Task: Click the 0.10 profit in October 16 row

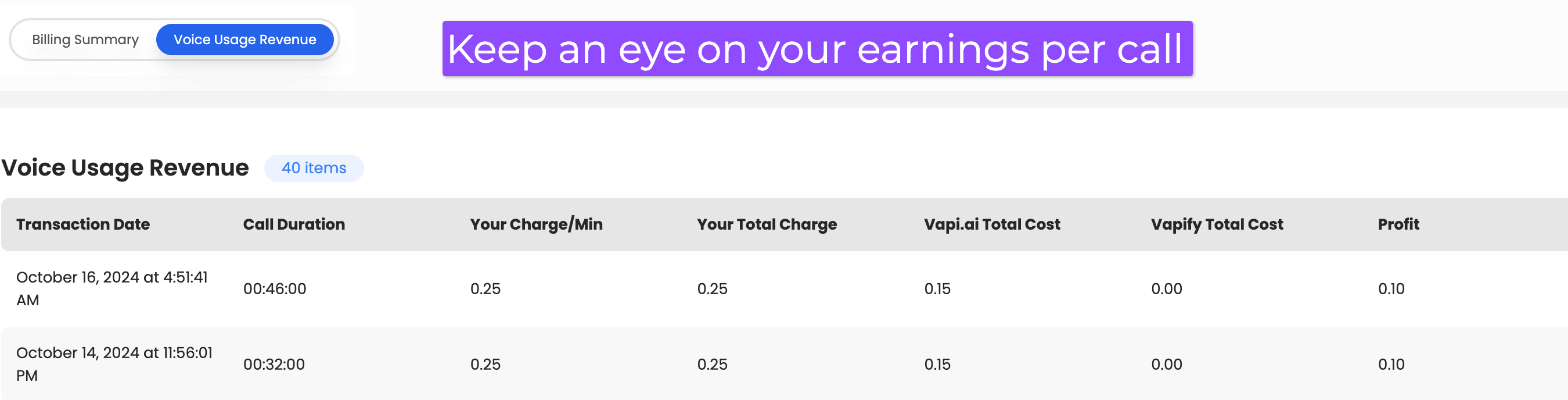Action: [1391, 289]
